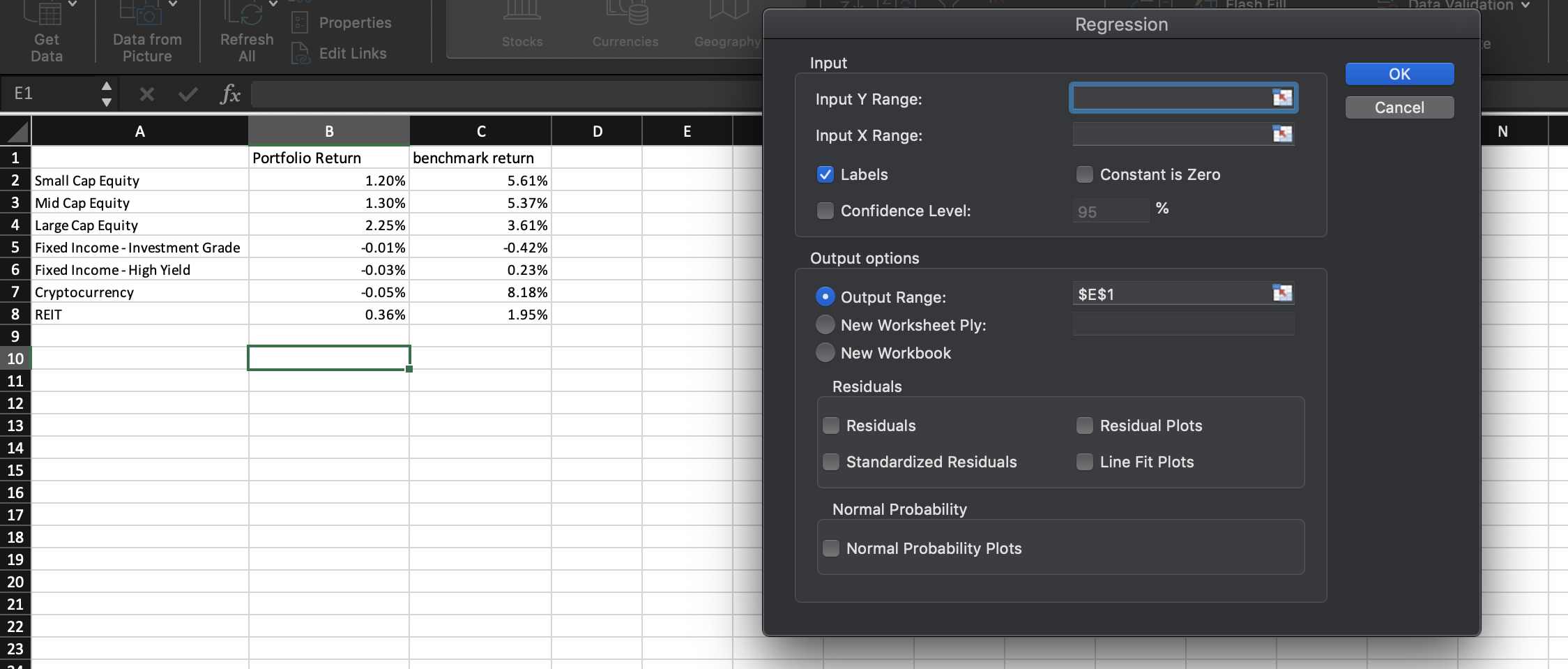Cancel the Regression dialog
1568x669 pixels.
tap(1399, 107)
